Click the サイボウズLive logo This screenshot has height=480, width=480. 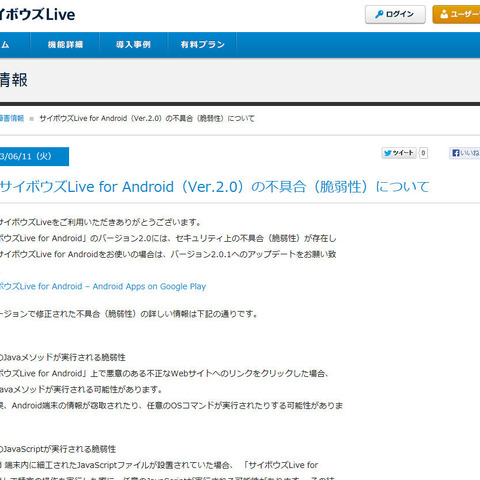(x=37, y=15)
